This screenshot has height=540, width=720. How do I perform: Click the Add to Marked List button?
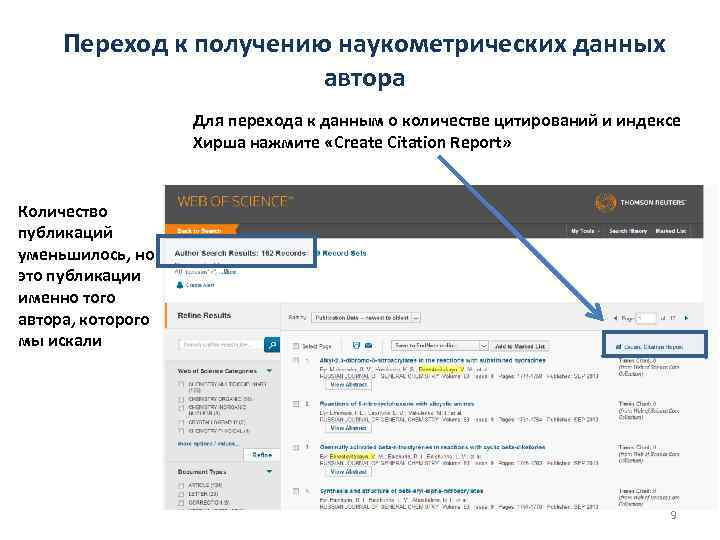[x=520, y=346]
